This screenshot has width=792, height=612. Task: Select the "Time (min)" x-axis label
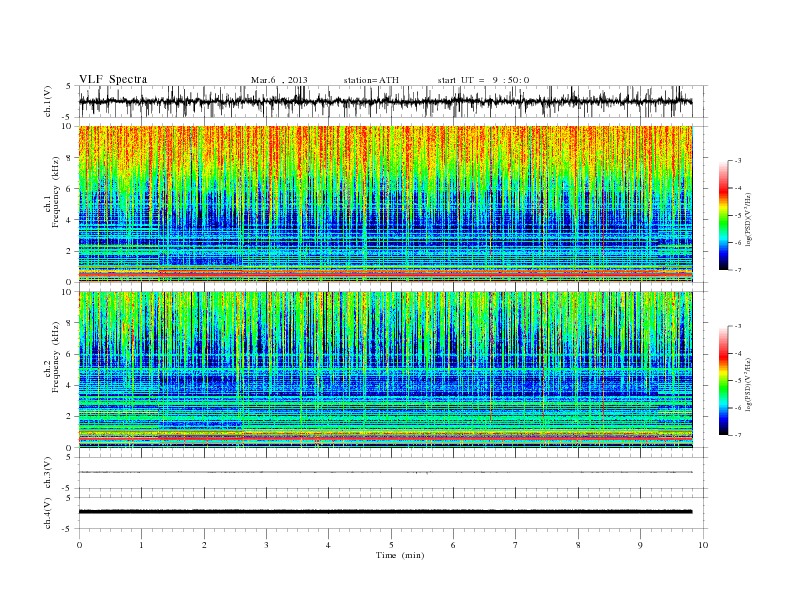tap(400, 555)
